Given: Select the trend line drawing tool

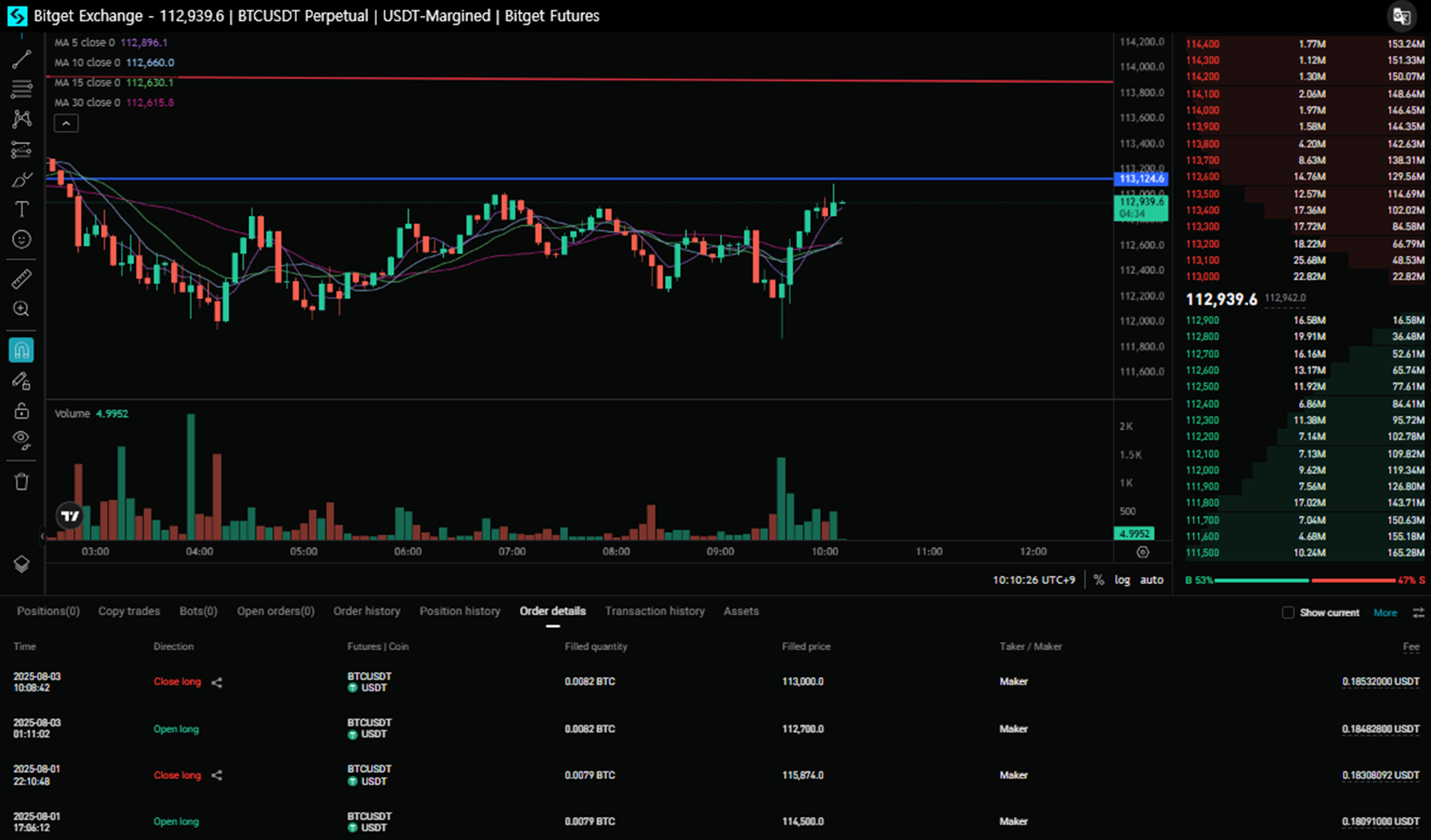Looking at the screenshot, I should point(22,59).
